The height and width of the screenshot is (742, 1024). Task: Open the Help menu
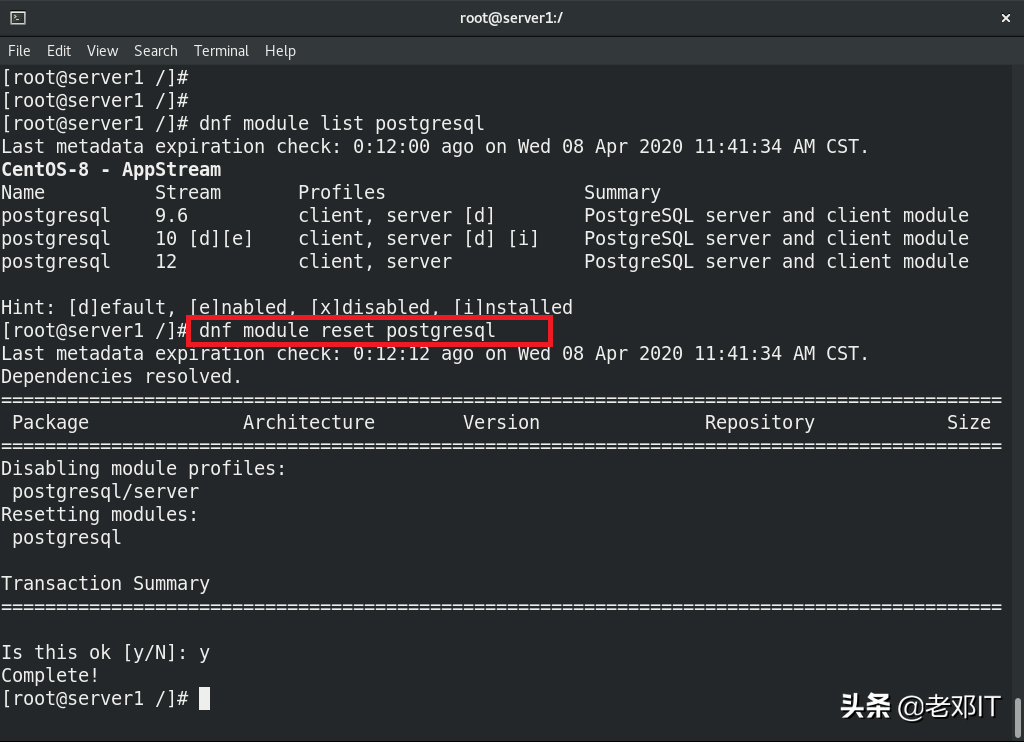pyautogui.click(x=280, y=51)
